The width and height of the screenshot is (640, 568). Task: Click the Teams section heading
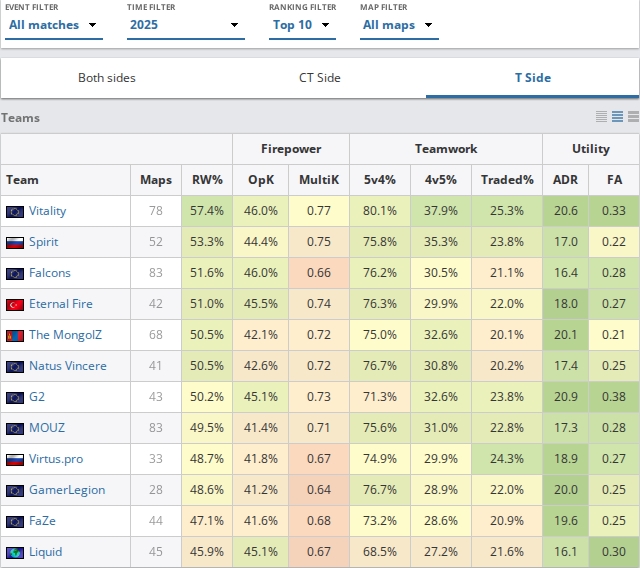tap(20, 118)
